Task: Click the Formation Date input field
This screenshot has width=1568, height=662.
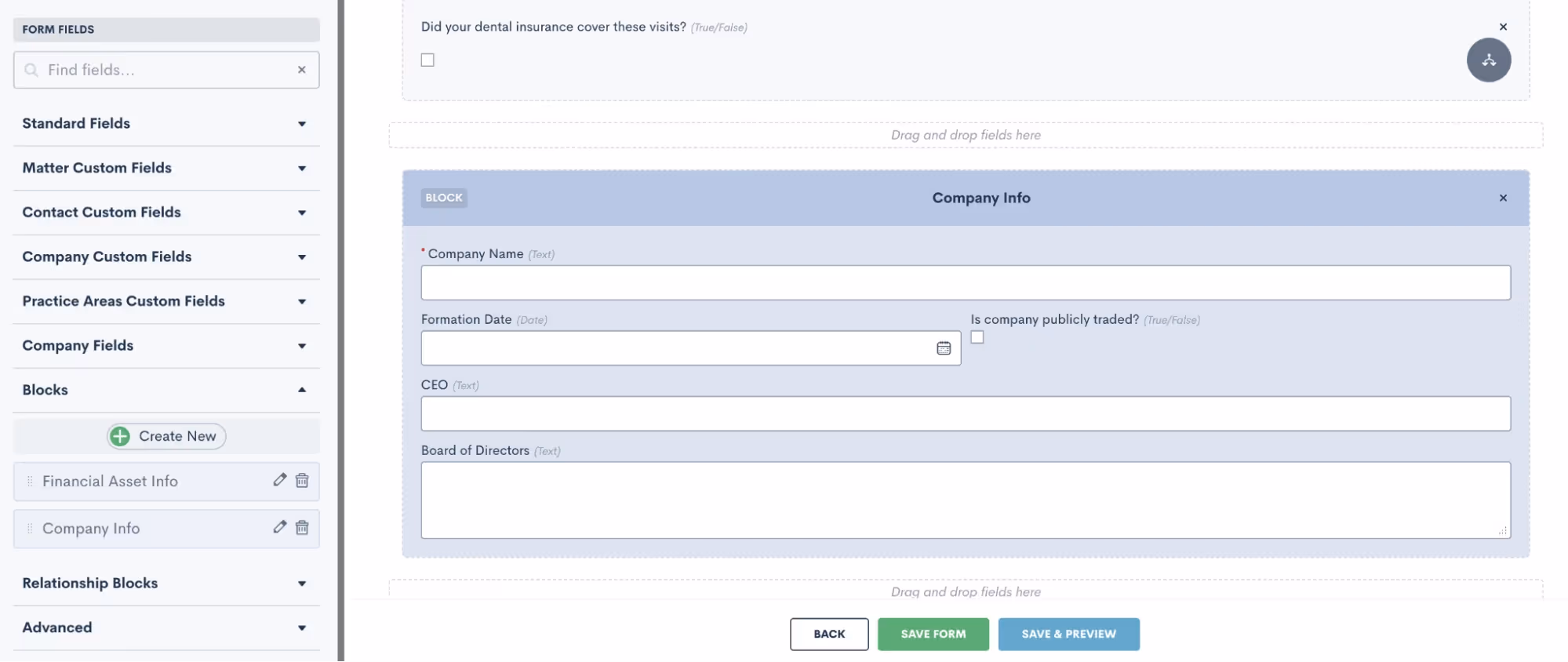Action: (x=691, y=348)
